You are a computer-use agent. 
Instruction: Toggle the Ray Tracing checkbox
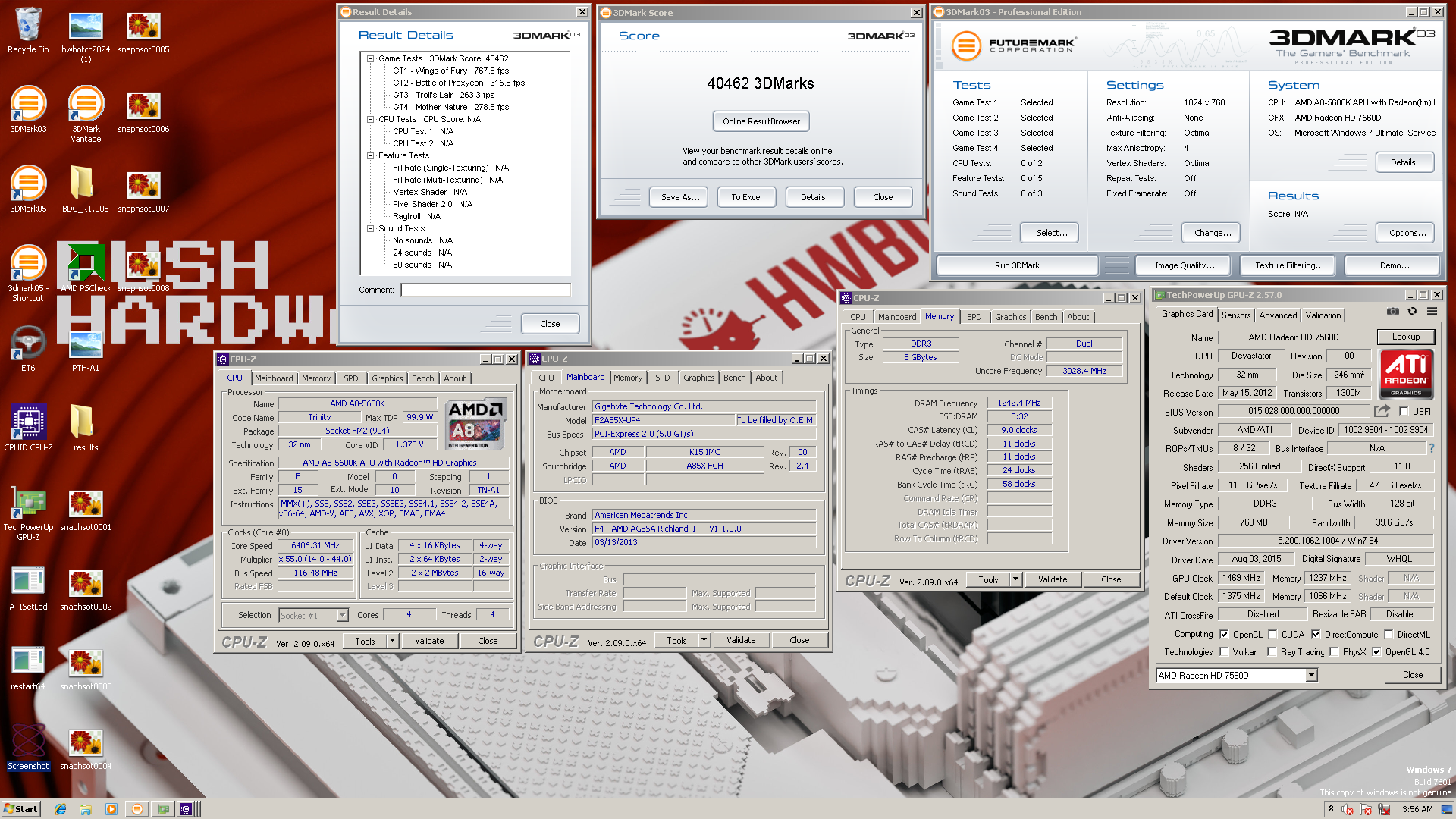(1272, 652)
